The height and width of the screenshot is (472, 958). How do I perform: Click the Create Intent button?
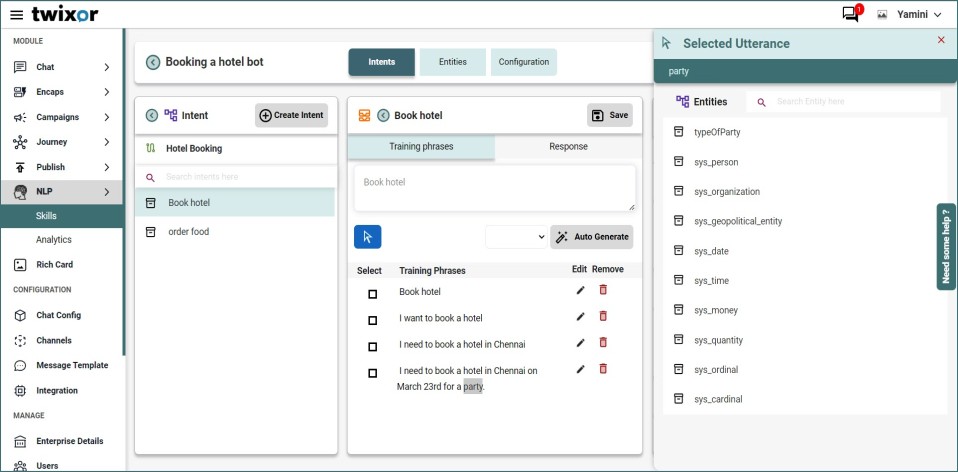(291, 115)
